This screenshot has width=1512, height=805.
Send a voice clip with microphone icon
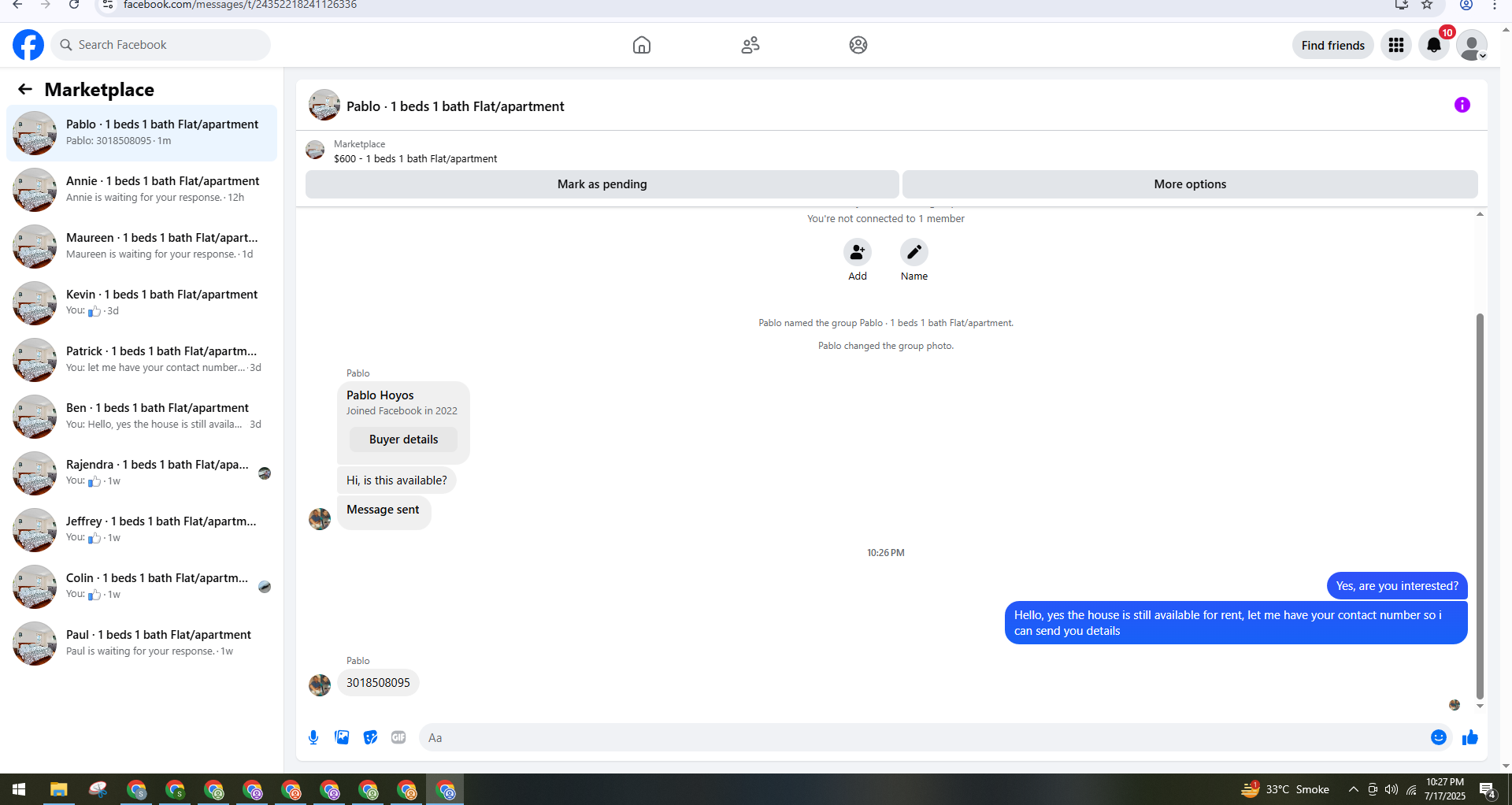pyautogui.click(x=313, y=737)
